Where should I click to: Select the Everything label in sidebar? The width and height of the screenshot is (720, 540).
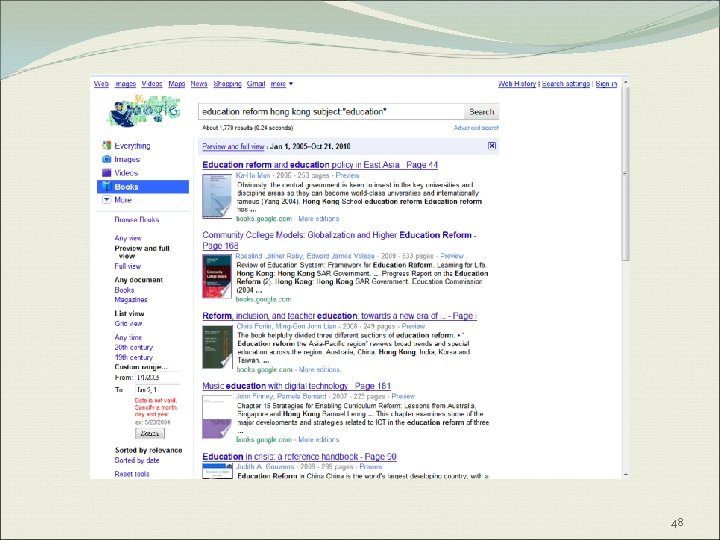coord(132,146)
